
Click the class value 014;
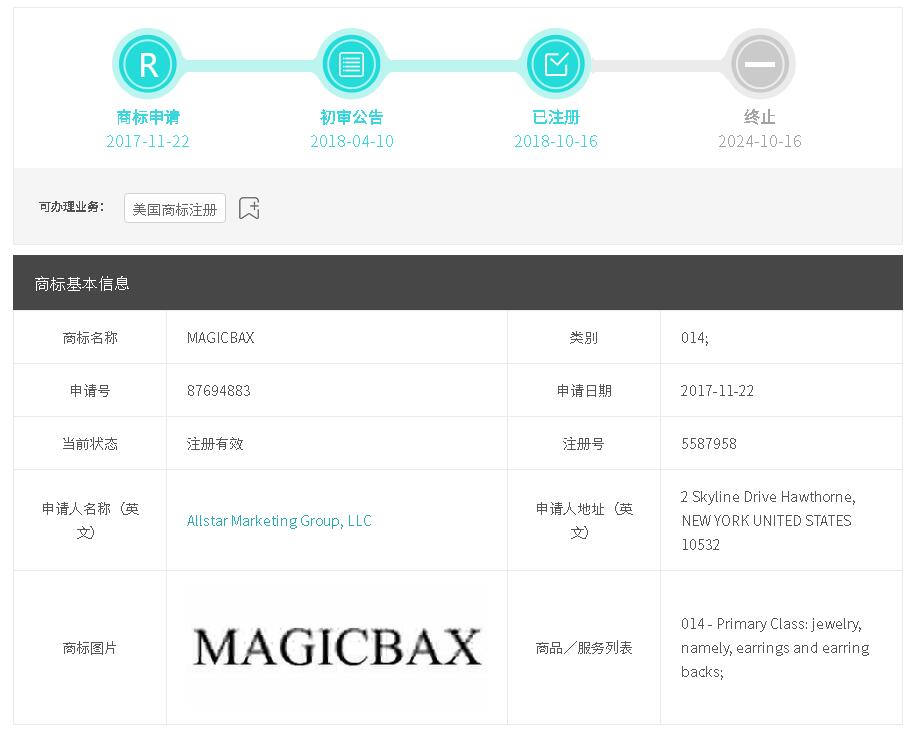click(x=694, y=338)
